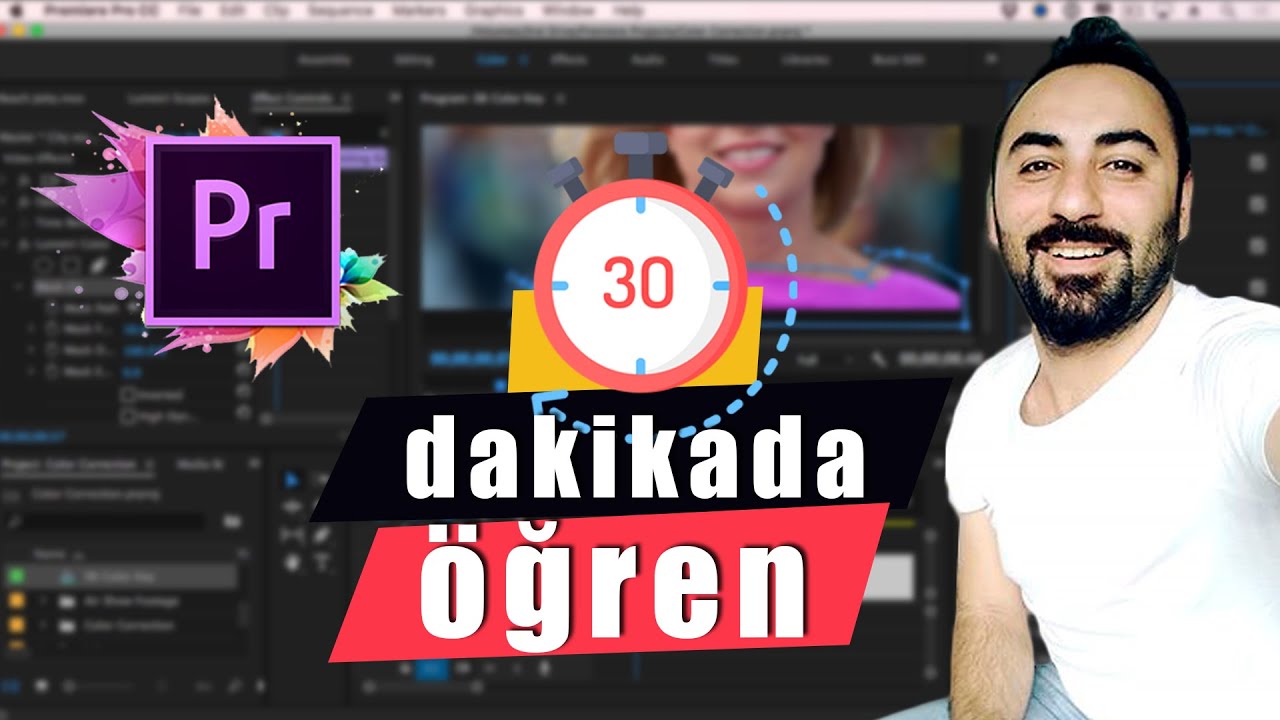Switch to the Color workspace
The image size is (1280, 720).
pos(490,60)
